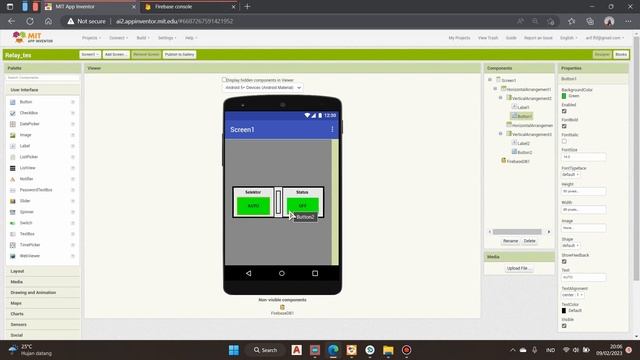Switch to the Firebase console browser tab
This screenshot has height=360, width=640.
[x=189, y=7]
